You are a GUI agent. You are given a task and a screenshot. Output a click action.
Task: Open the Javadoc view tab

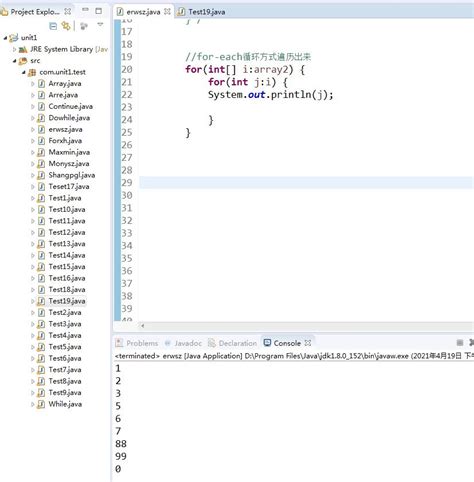[x=183, y=343]
